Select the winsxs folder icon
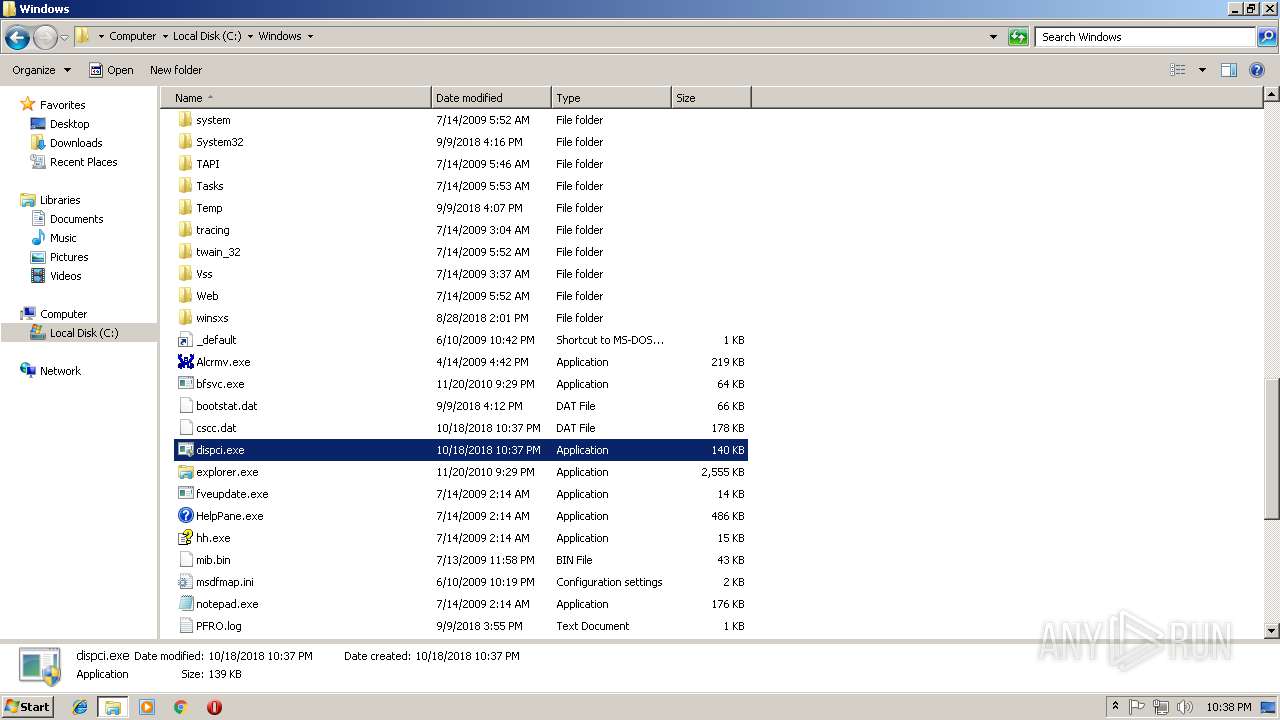Viewport: 1280px width, 720px height. coord(185,318)
